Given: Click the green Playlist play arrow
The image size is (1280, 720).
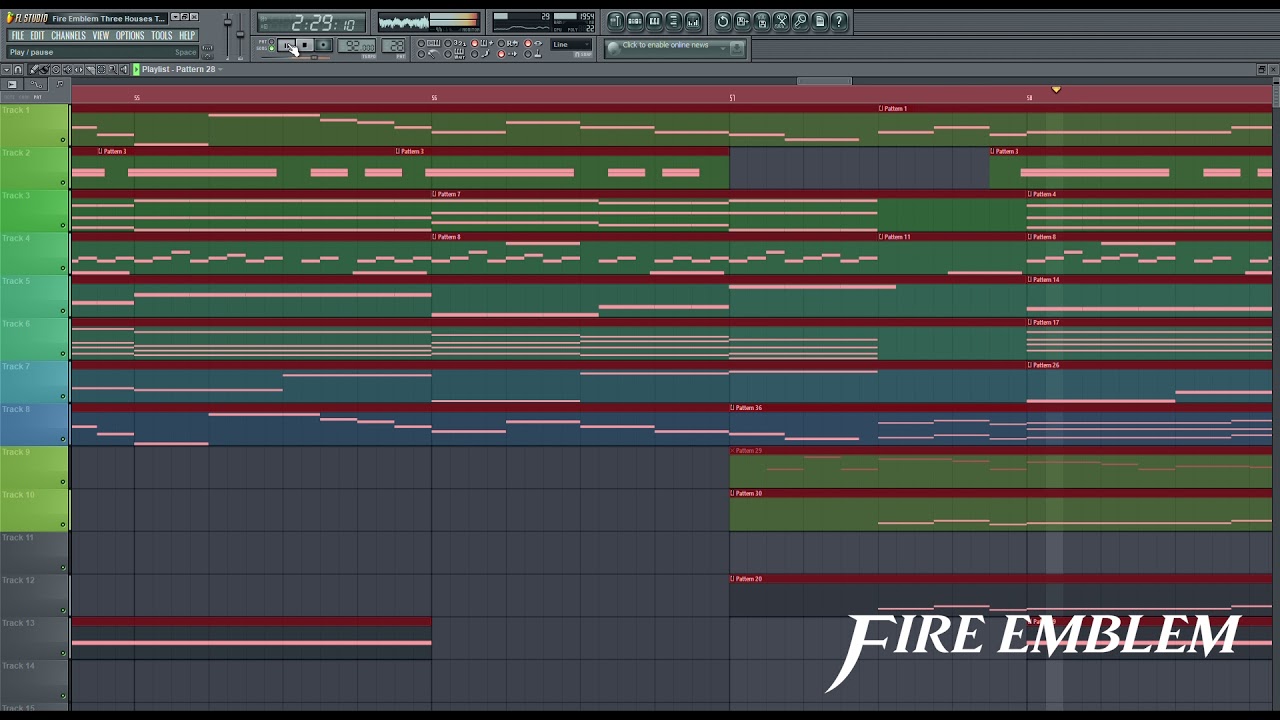Looking at the screenshot, I should pyautogui.click(x=136, y=69).
